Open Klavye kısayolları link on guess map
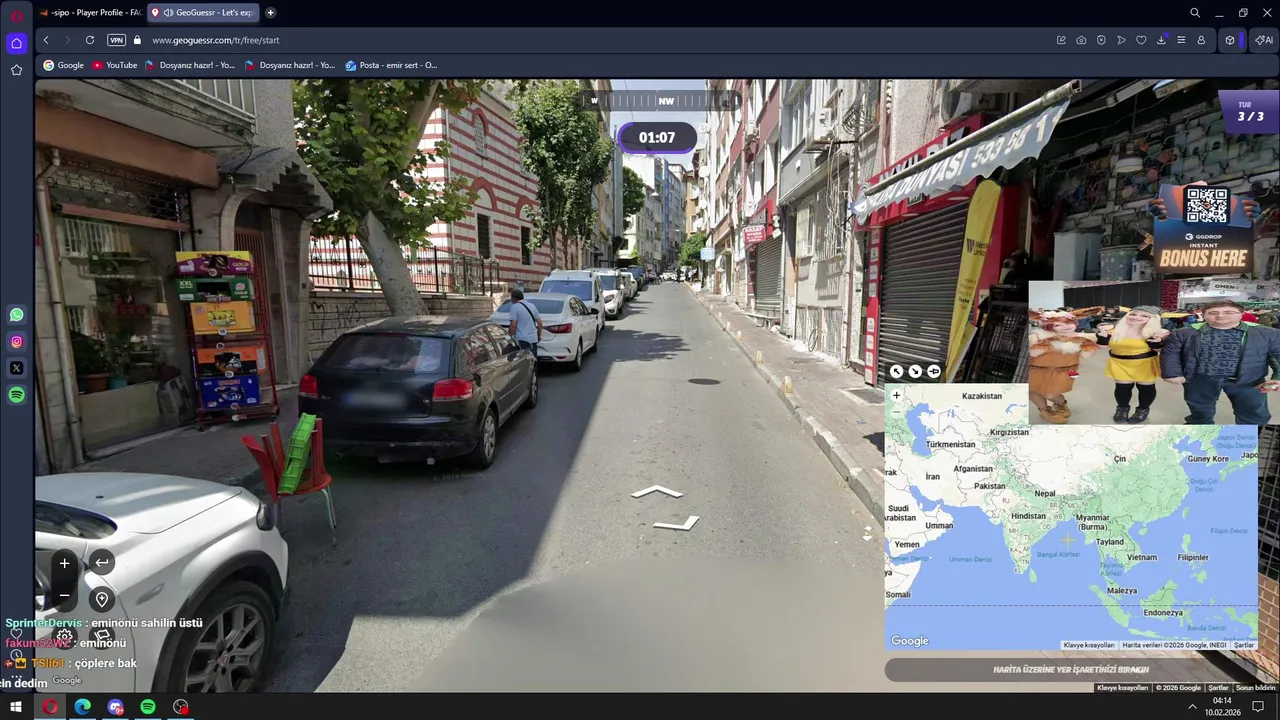The height and width of the screenshot is (720, 1280). (1088, 645)
